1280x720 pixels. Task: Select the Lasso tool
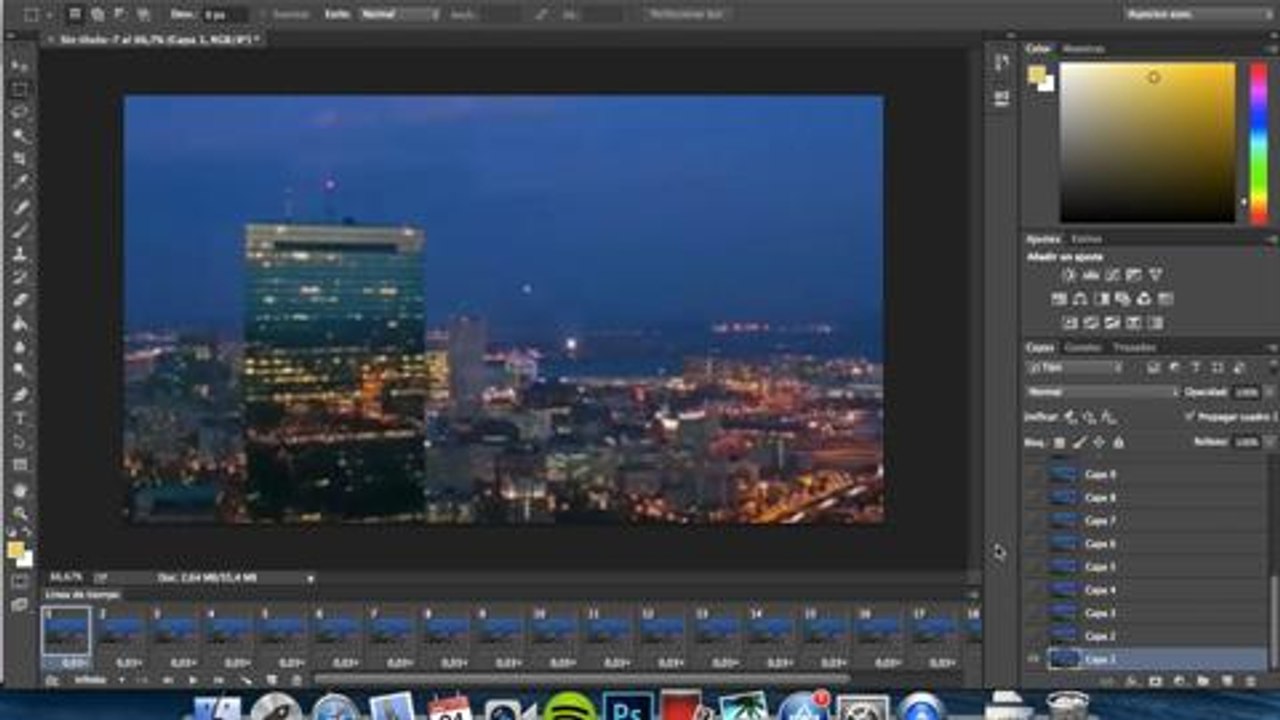click(19, 112)
